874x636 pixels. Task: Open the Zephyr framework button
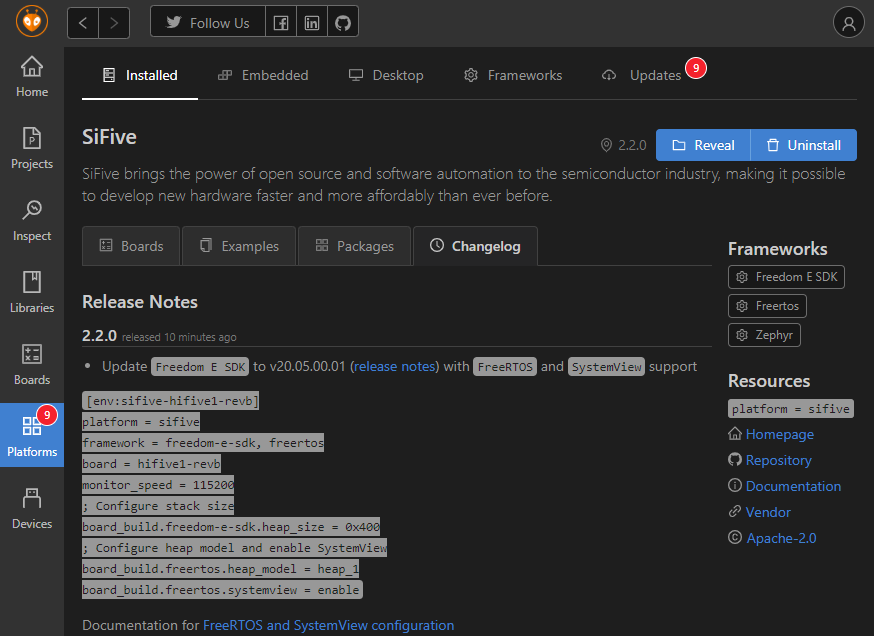[x=764, y=335]
